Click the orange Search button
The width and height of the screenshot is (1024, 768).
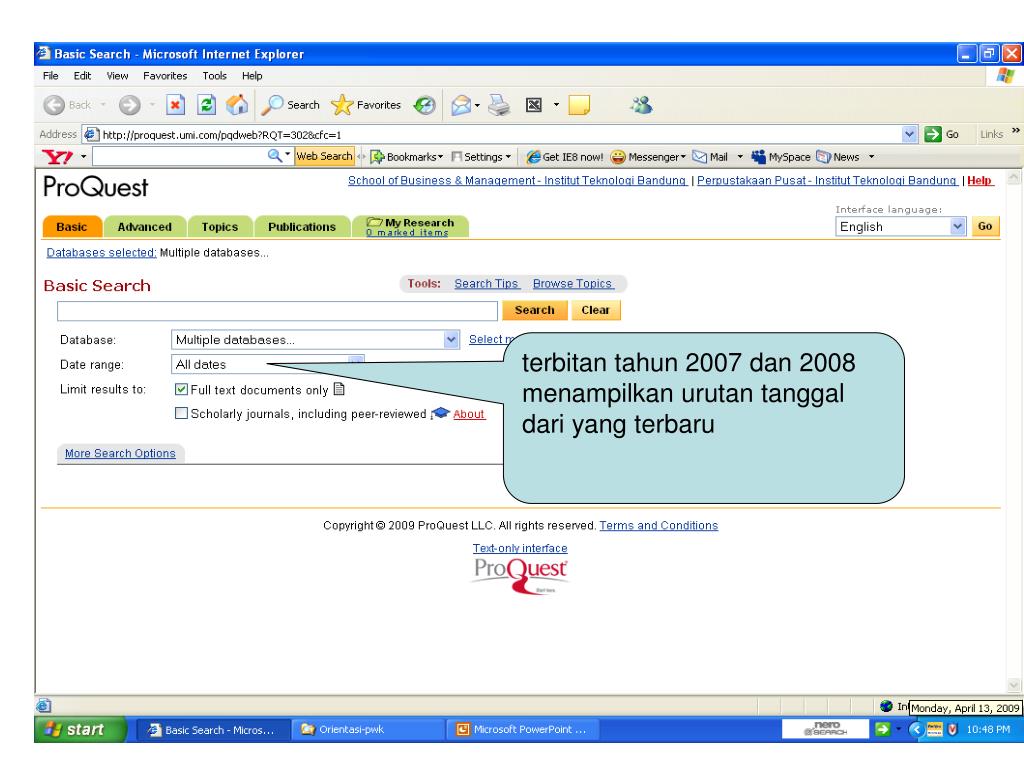534,310
